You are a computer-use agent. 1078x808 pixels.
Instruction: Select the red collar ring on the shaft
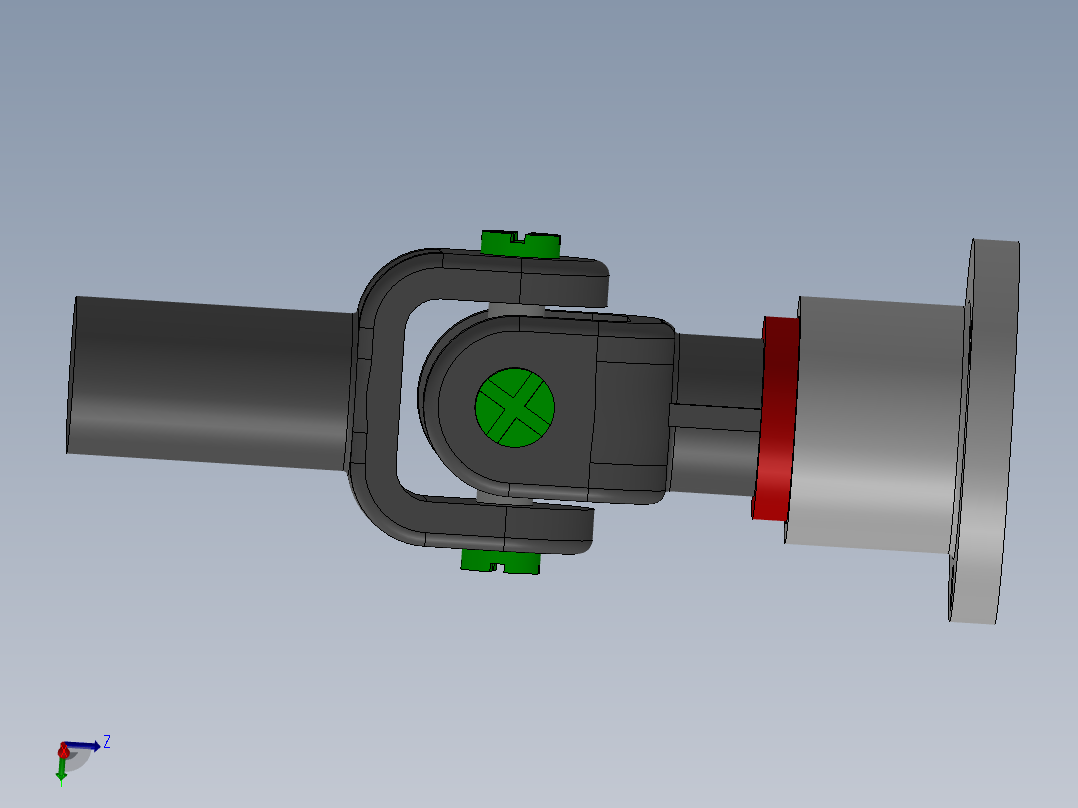pos(776,419)
